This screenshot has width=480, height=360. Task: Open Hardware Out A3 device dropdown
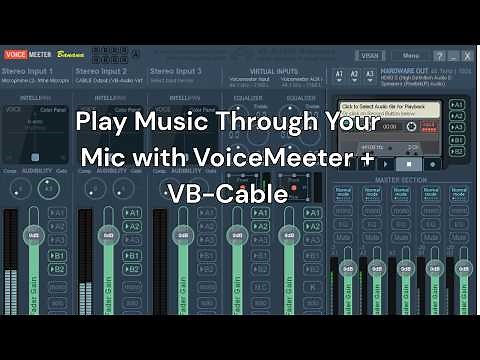370,76
